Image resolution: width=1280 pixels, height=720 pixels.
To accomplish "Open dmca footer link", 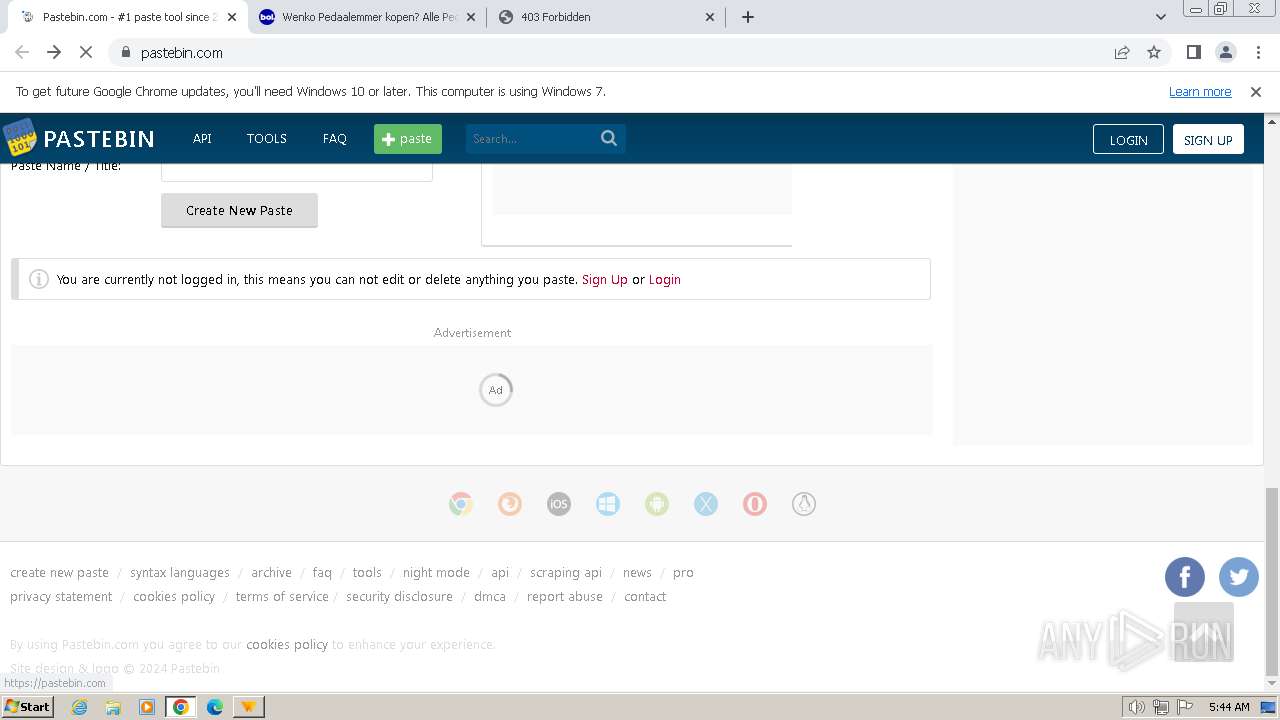I will point(490,596).
